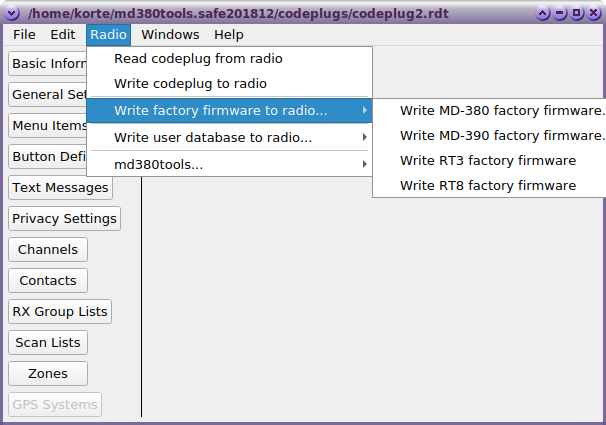
Task: Choose Write RT3 factory firmware
Action: click(488, 160)
